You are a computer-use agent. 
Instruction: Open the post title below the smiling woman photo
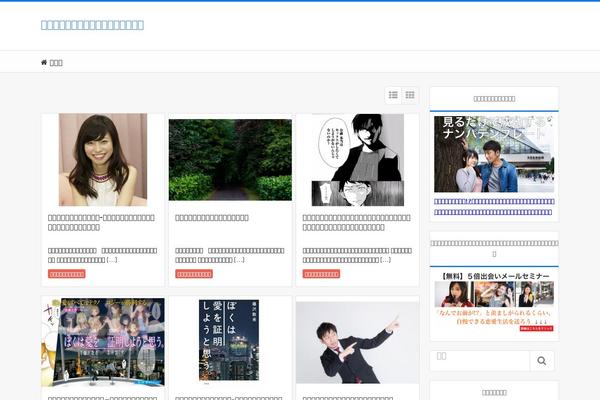click(101, 222)
